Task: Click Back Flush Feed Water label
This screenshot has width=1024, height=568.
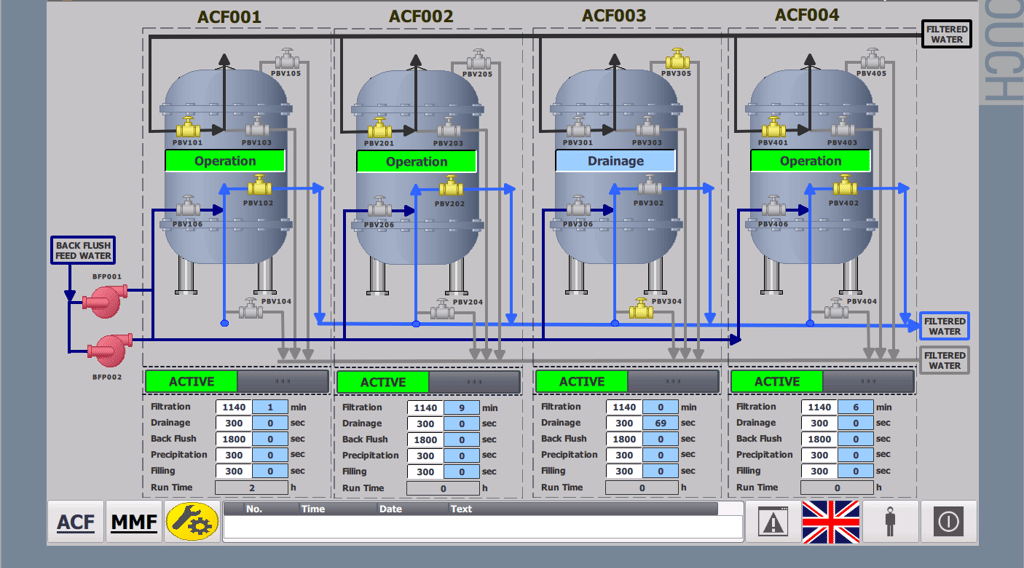Action: (83, 251)
